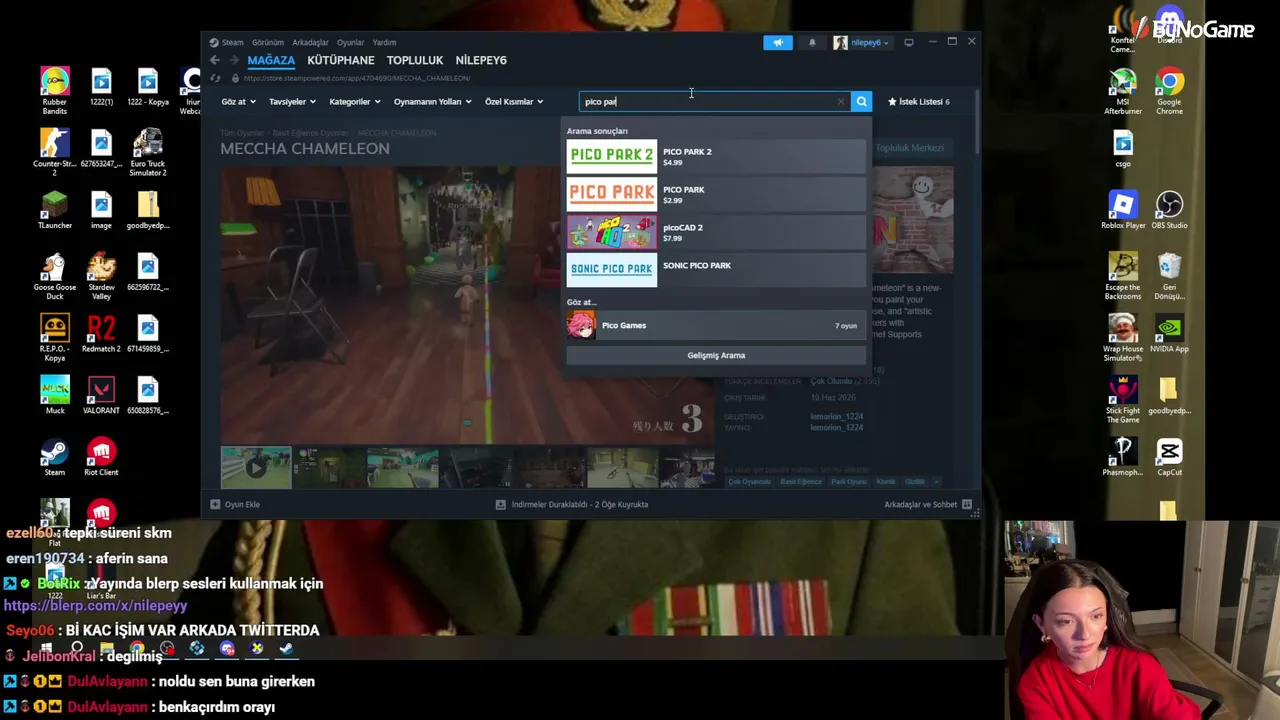Open the Yardım menu
The height and width of the screenshot is (720, 1280).
coord(384,42)
